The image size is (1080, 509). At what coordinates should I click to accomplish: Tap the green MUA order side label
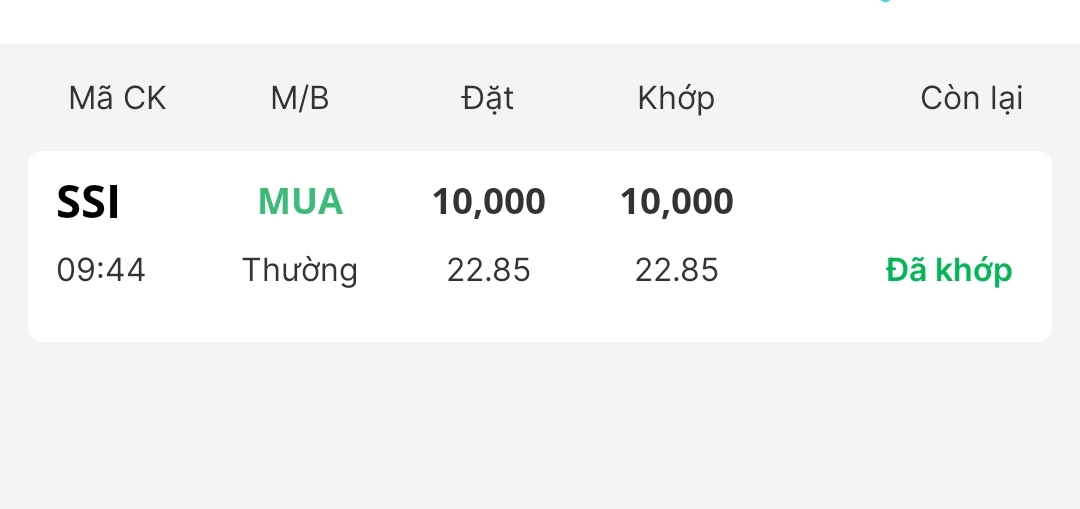click(x=300, y=202)
